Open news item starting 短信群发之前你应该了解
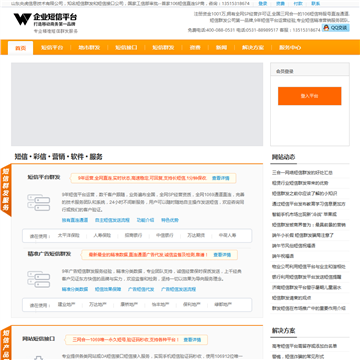360x360 pixels. pos(304,193)
